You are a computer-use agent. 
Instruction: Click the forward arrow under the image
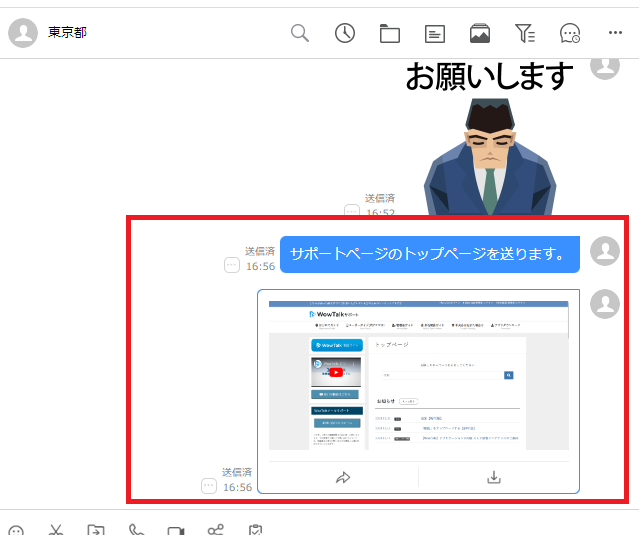click(x=343, y=478)
